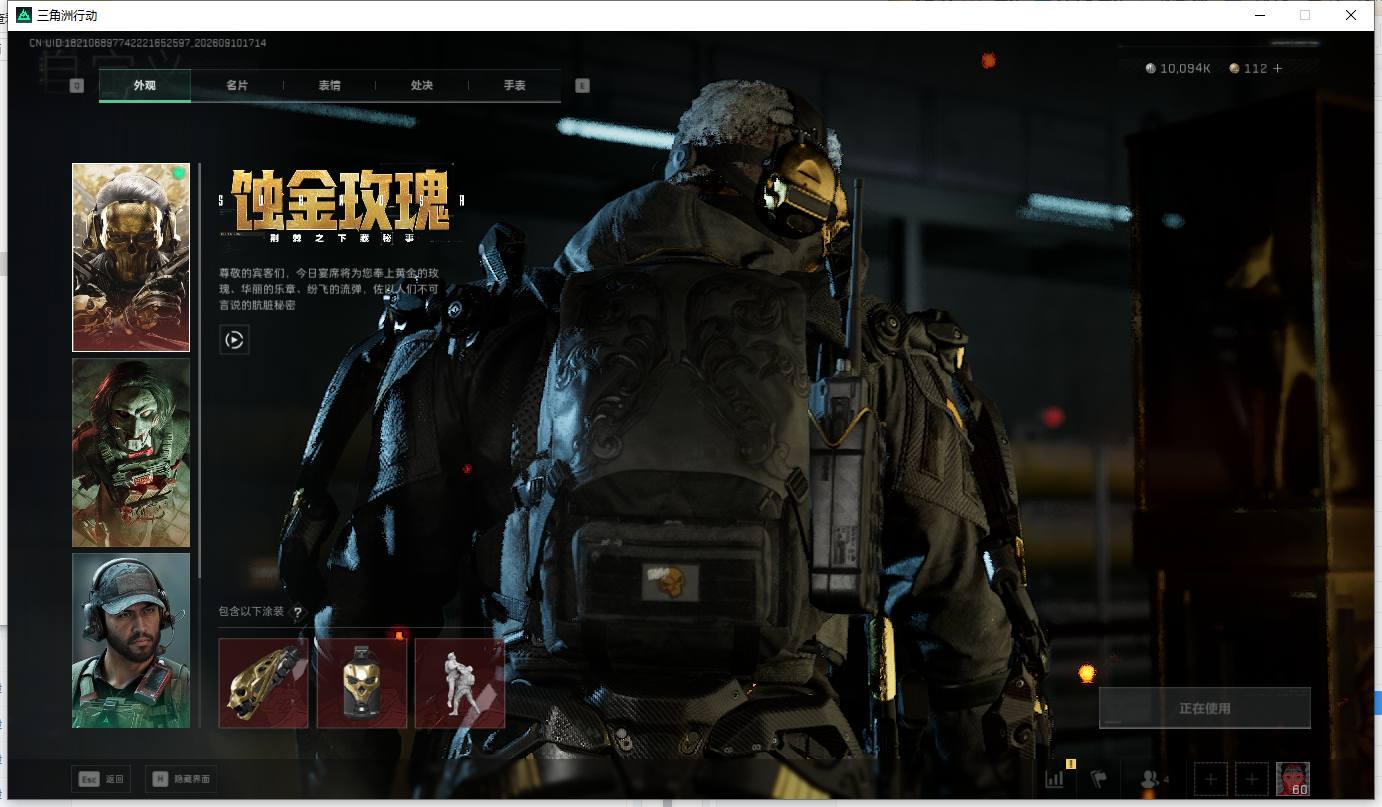This screenshot has height=807, width=1382.
Task: View the white figures execution item
Action: [460, 683]
